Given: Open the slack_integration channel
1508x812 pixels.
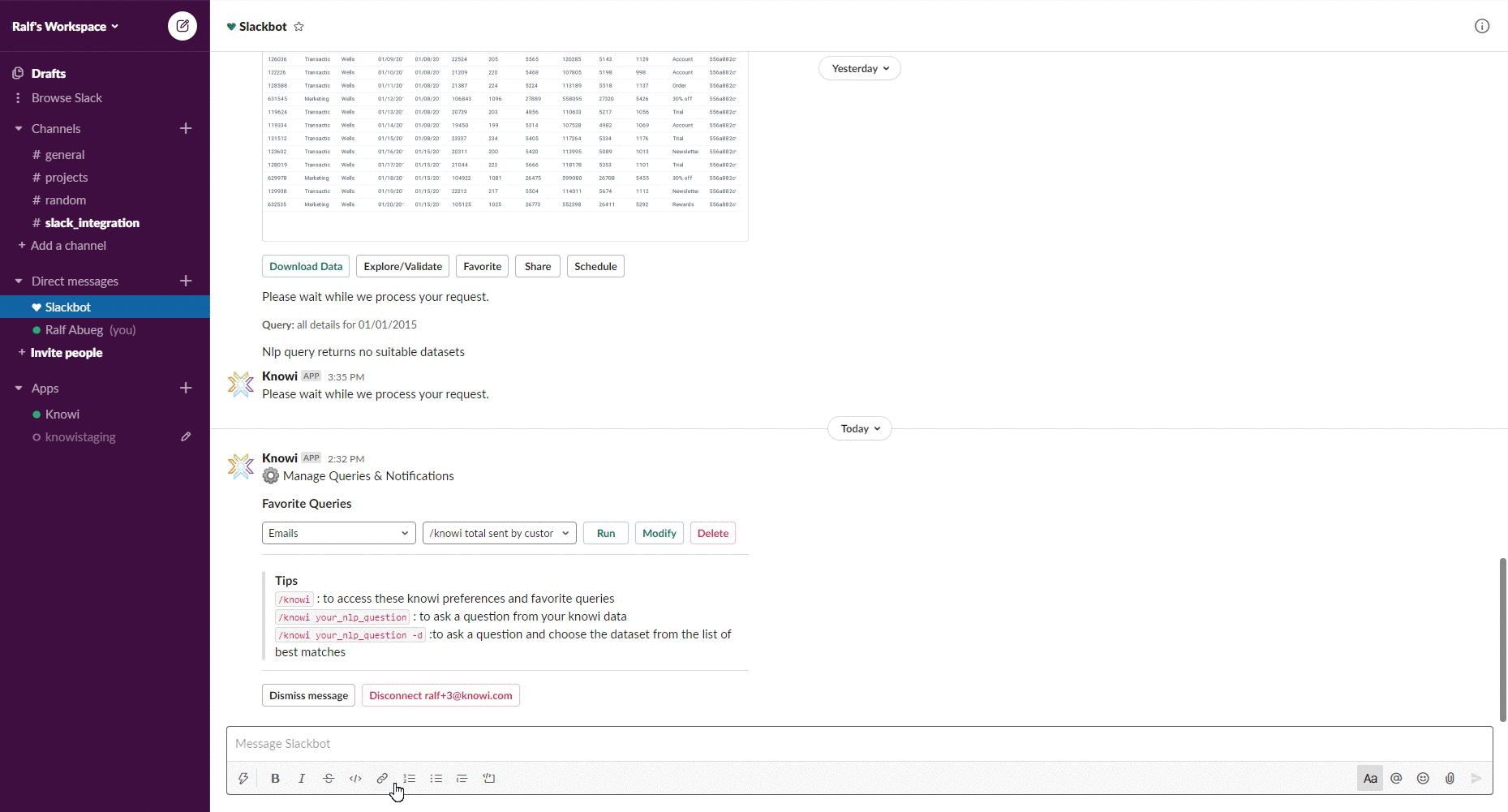Looking at the screenshot, I should tap(92, 222).
